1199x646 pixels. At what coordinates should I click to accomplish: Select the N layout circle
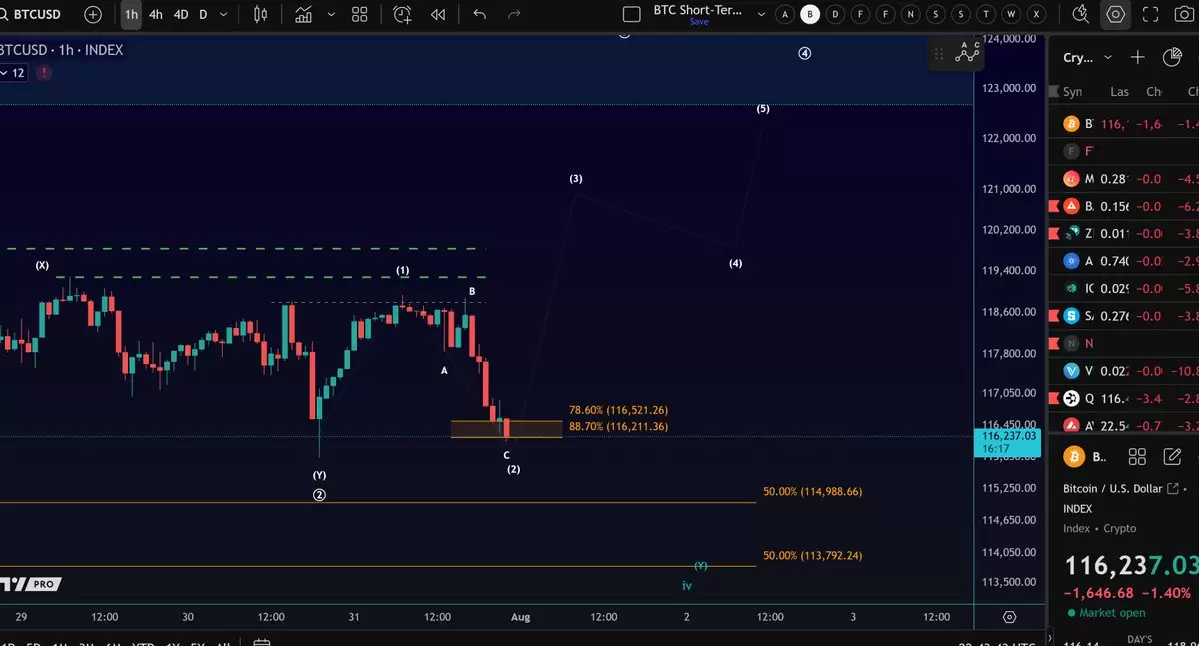click(x=910, y=15)
